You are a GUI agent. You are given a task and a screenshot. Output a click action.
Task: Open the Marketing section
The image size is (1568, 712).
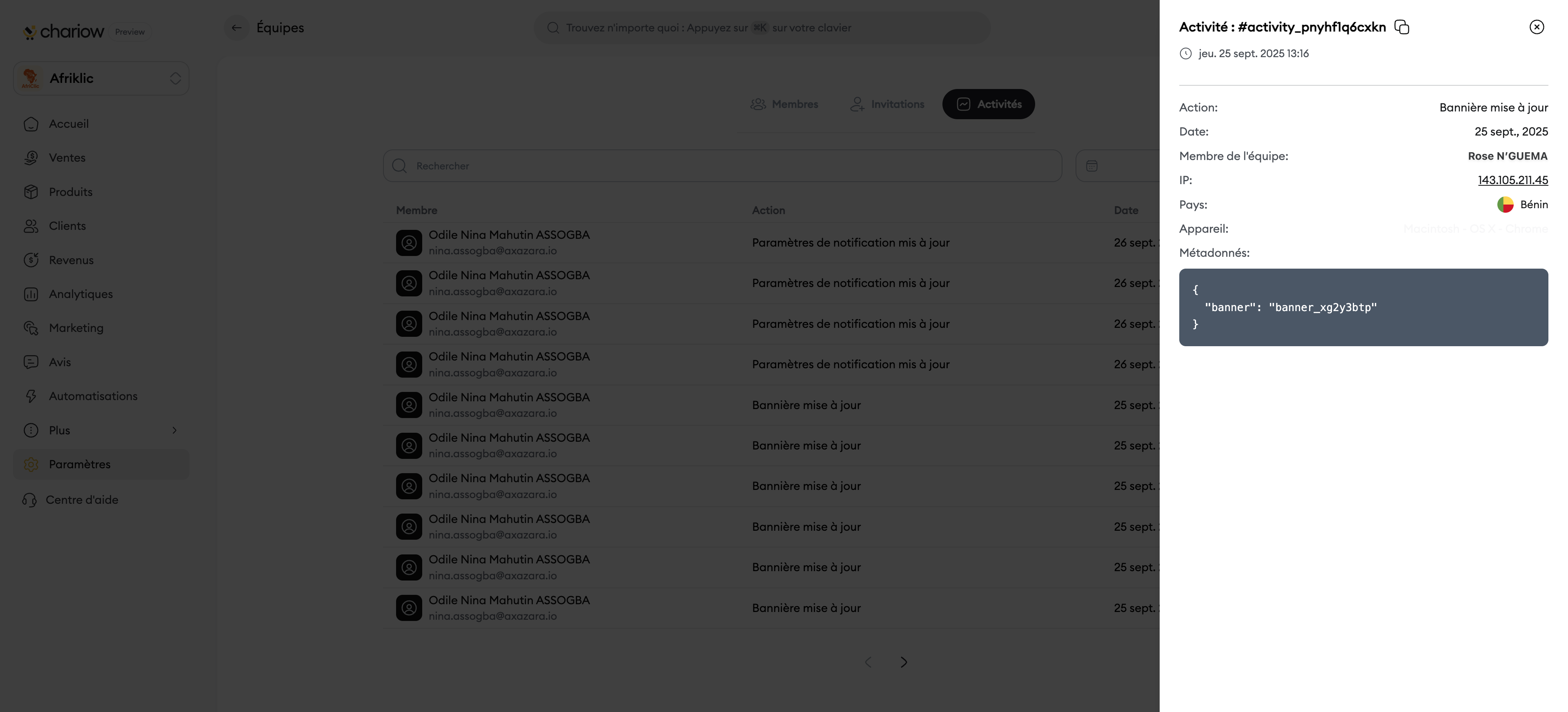pyautogui.click(x=76, y=328)
